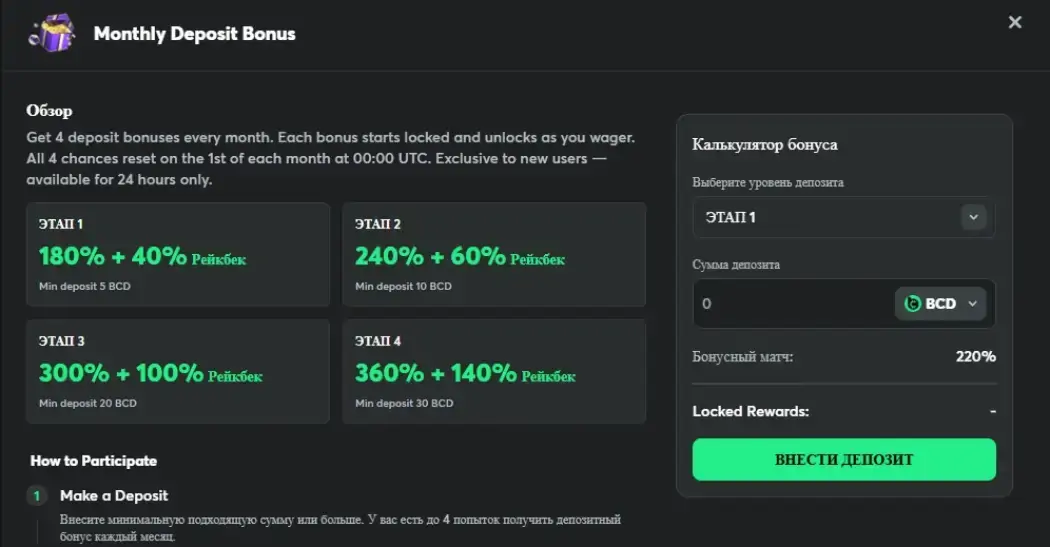This screenshot has height=547, width=1050.
Task: Click the deposit amount input field
Action: [790, 304]
